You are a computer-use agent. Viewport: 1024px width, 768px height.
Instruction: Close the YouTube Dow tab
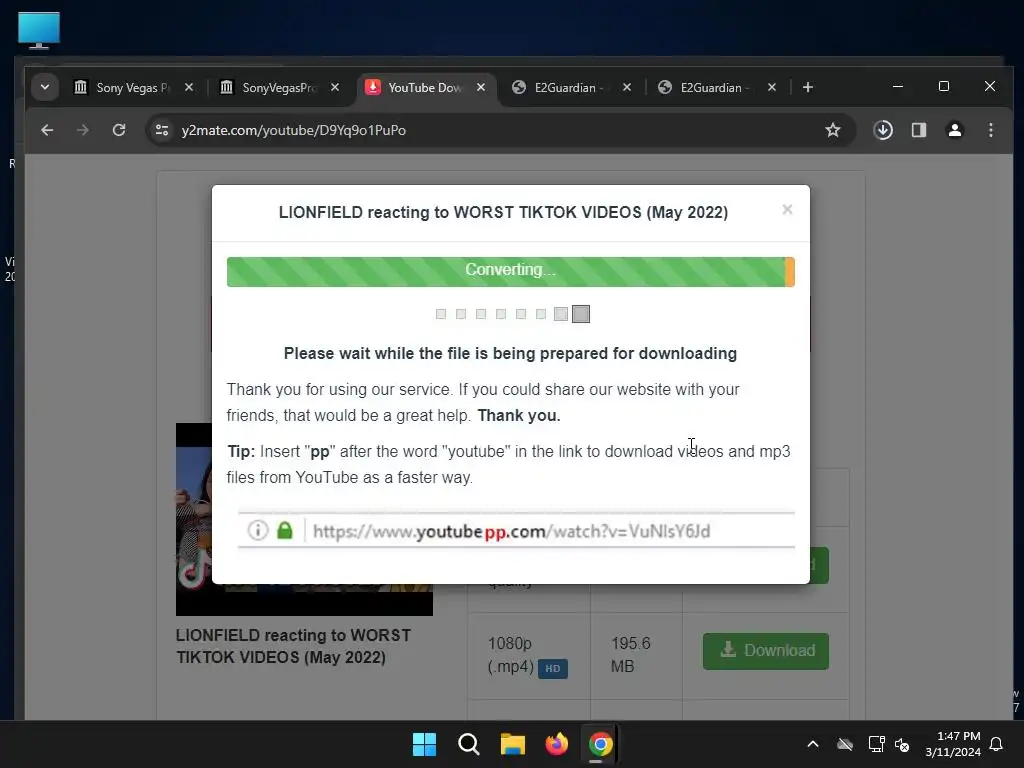pos(481,88)
